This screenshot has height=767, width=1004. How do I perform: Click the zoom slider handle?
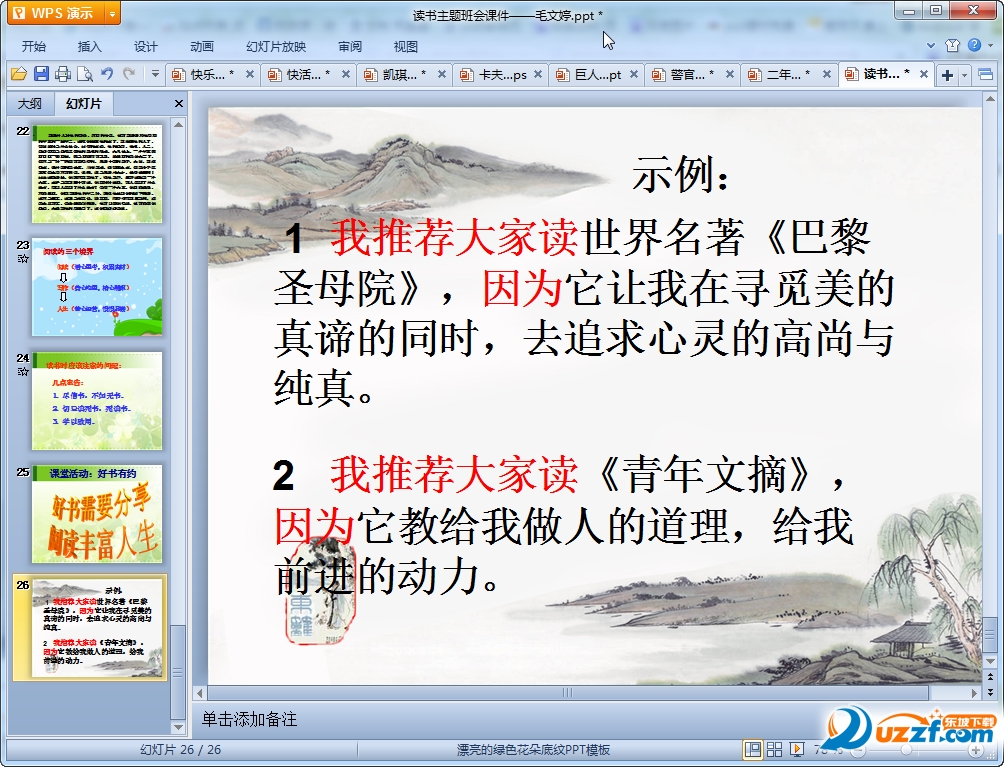905,750
